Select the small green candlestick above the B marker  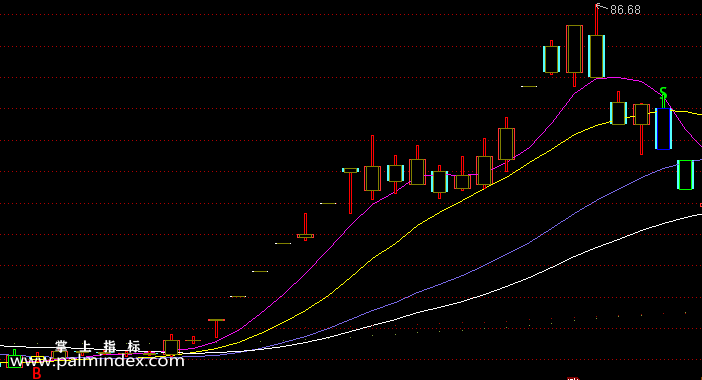(14, 360)
